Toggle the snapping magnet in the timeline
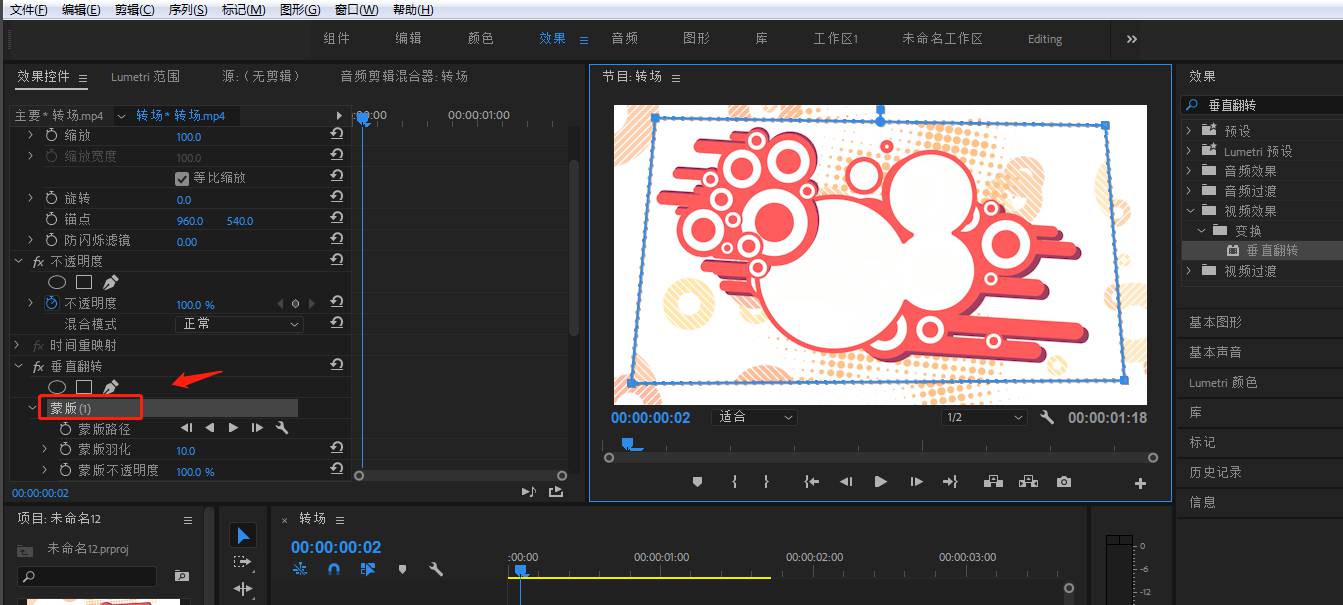Viewport: 1343px width, 605px height. click(x=332, y=568)
